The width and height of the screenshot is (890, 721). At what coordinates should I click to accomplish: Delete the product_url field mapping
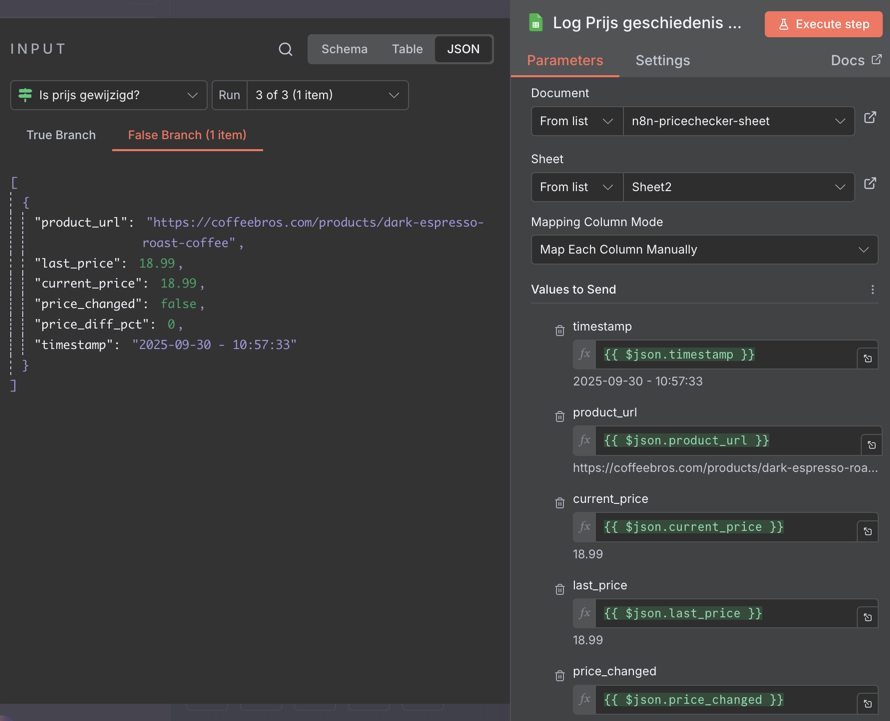pos(560,416)
